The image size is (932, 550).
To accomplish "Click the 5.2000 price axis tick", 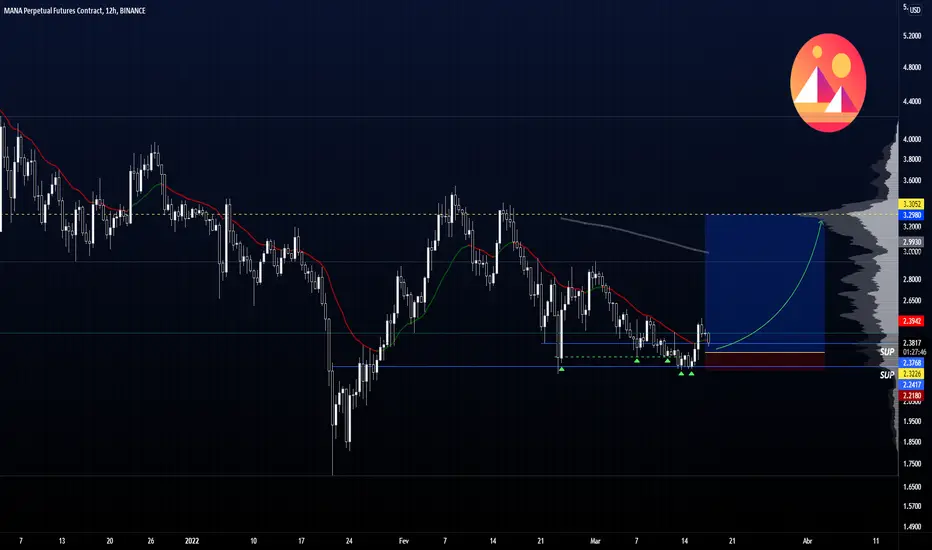I will click(912, 36).
